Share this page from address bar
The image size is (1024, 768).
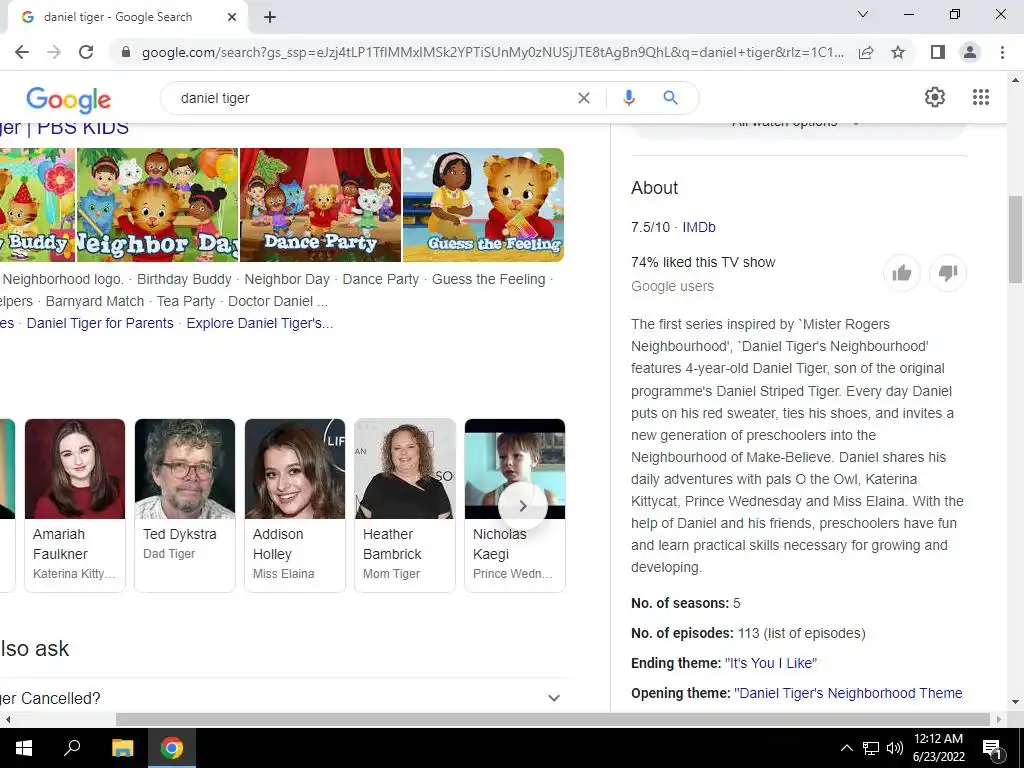pos(866,52)
